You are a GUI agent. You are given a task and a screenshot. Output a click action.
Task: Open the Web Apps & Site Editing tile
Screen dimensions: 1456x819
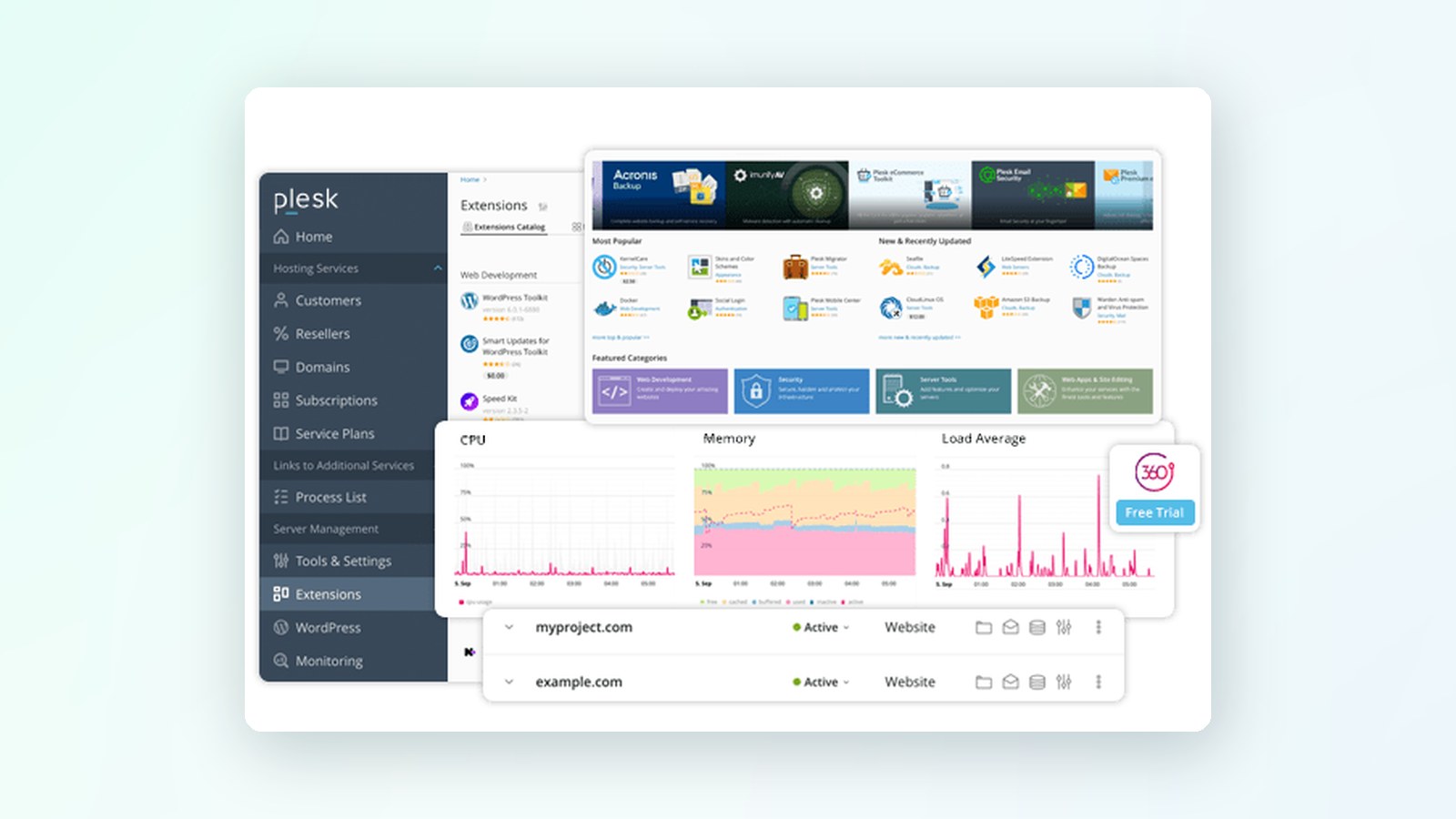coord(1085,390)
